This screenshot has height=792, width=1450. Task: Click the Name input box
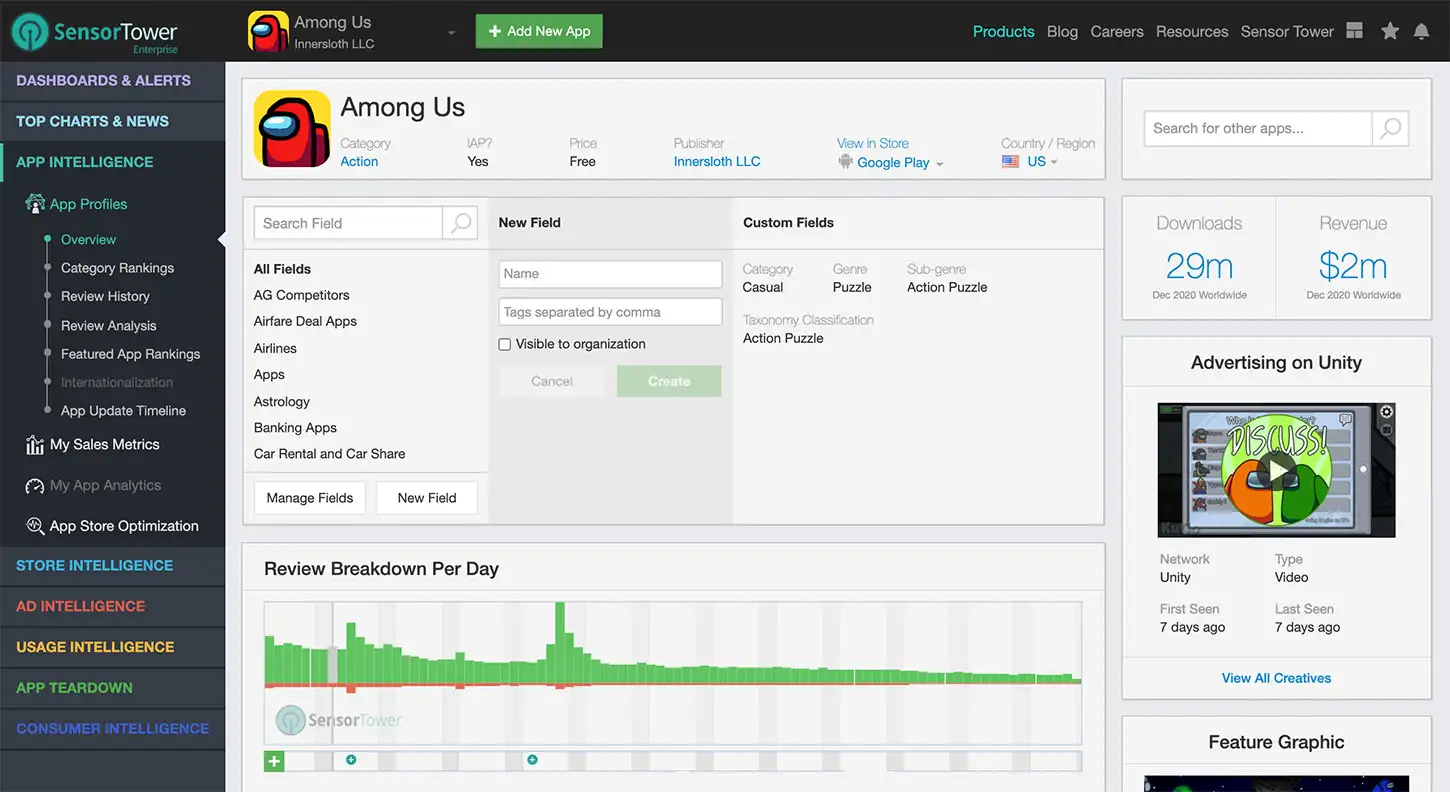point(610,274)
